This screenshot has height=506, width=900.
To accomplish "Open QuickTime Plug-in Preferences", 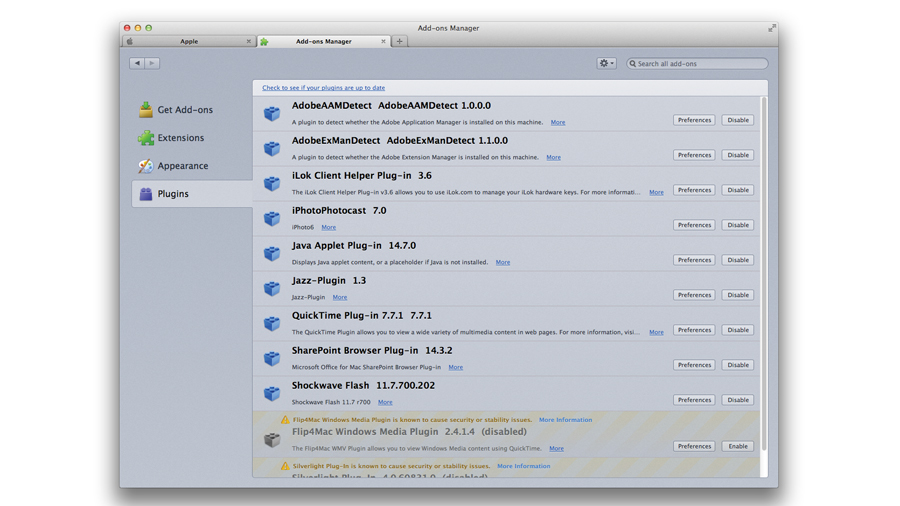I will [694, 330].
